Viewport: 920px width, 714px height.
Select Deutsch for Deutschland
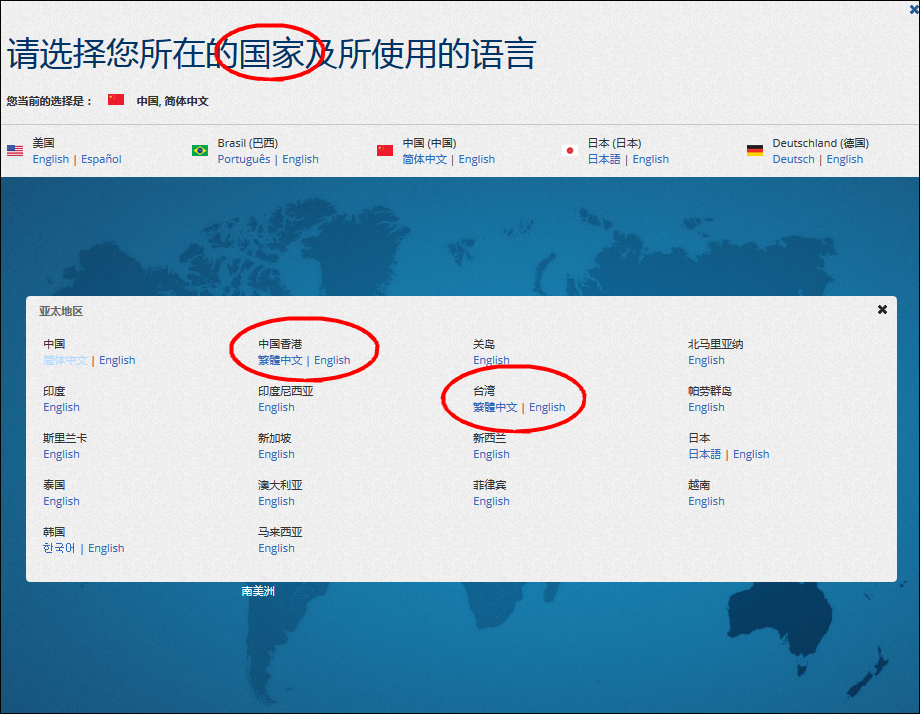pyautogui.click(x=794, y=159)
